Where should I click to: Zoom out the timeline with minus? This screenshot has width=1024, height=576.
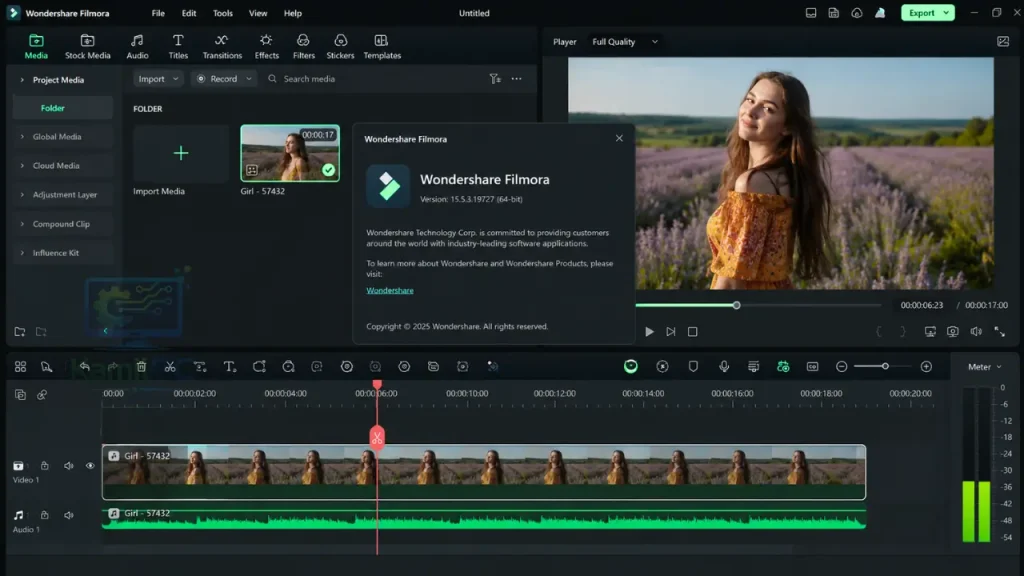(841, 366)
